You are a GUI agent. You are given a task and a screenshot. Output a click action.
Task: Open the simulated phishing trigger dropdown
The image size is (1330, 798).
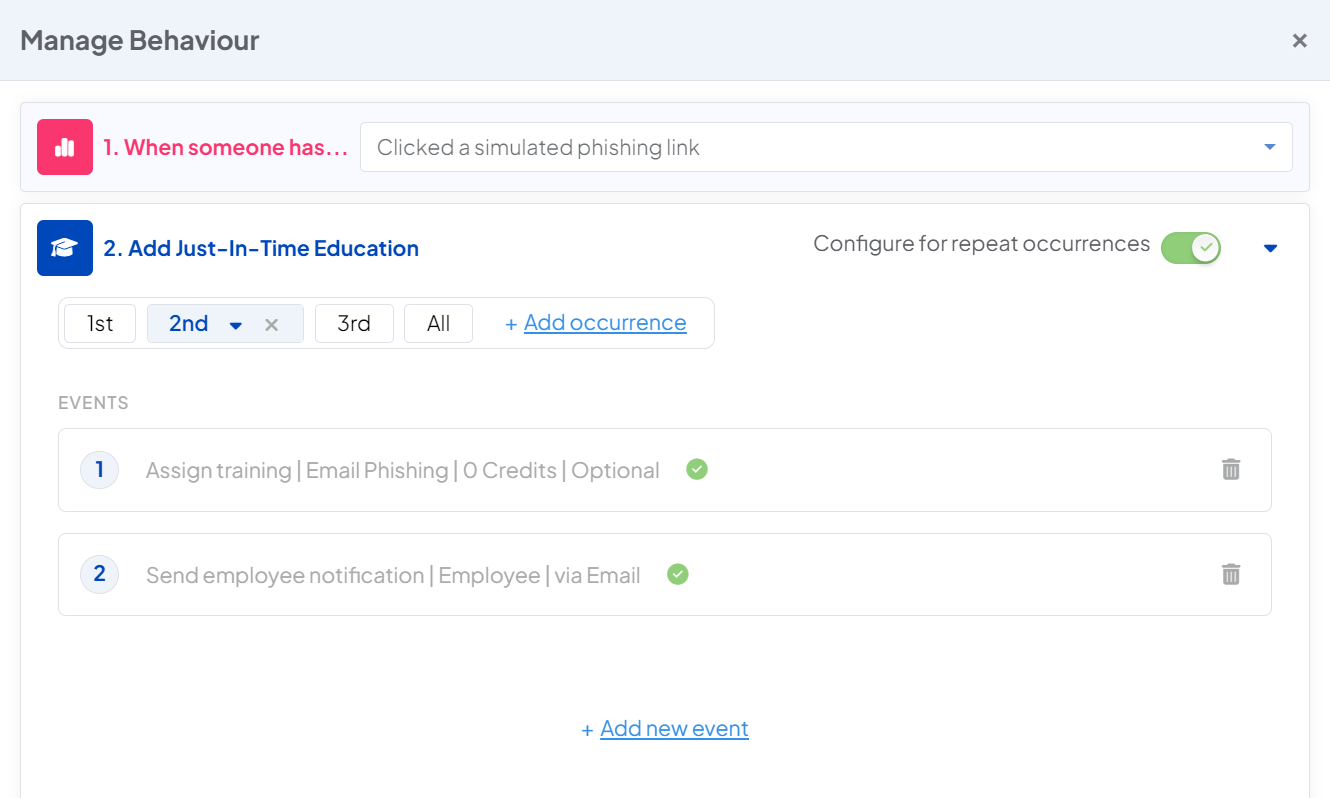click(1268, 147)
